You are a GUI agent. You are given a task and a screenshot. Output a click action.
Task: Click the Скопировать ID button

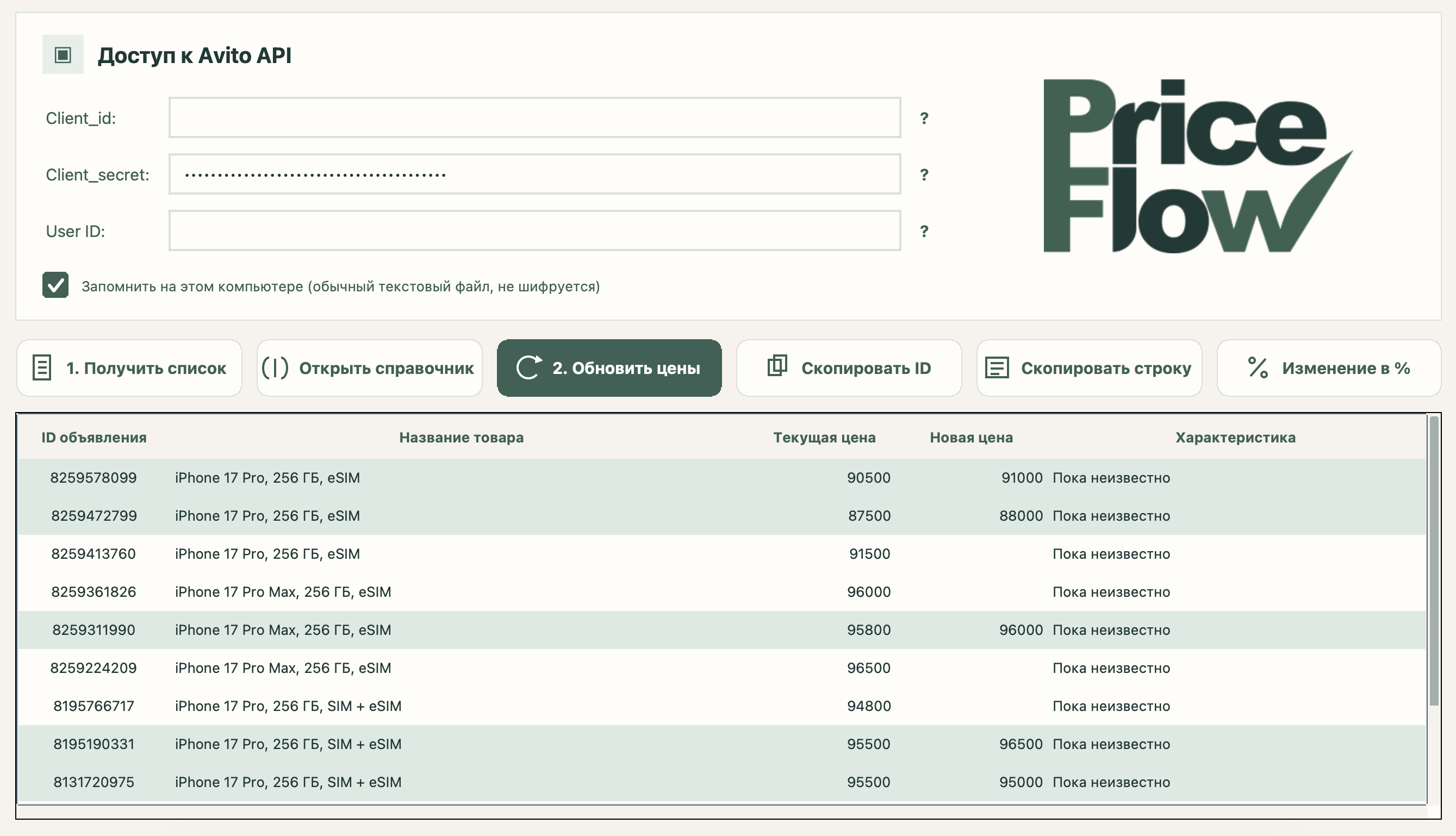click(x=849, y=367)
